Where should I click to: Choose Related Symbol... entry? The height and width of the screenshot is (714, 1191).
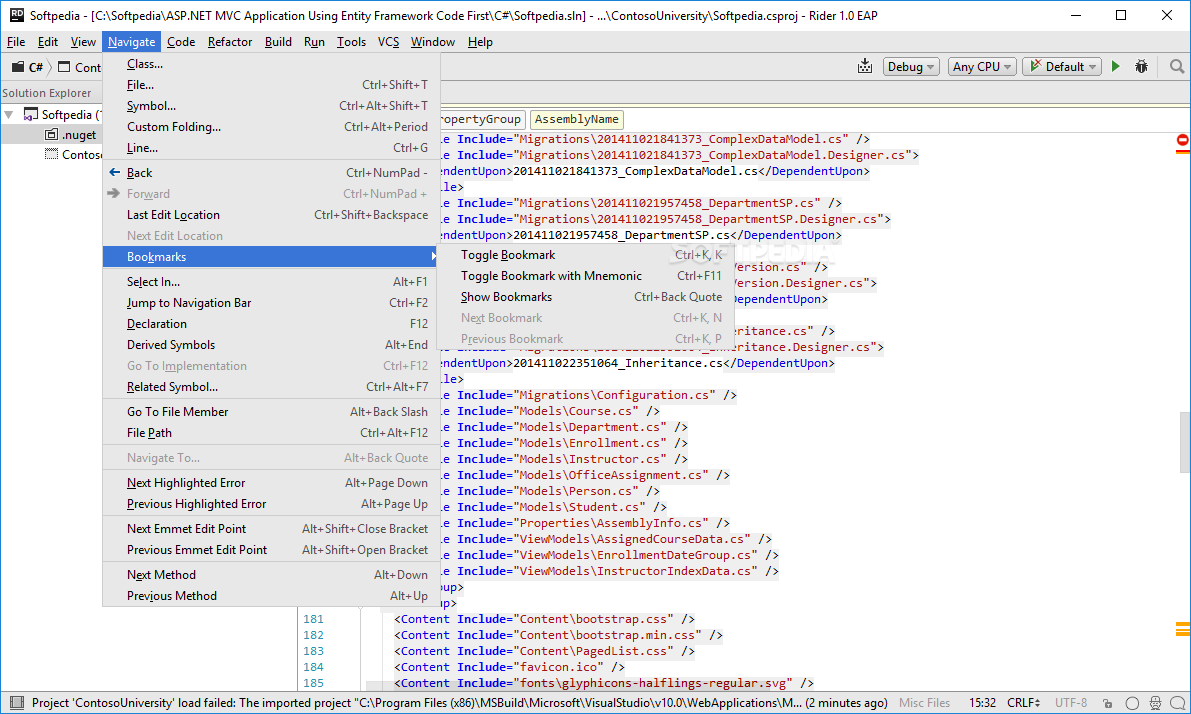click(x=271, y=387)
